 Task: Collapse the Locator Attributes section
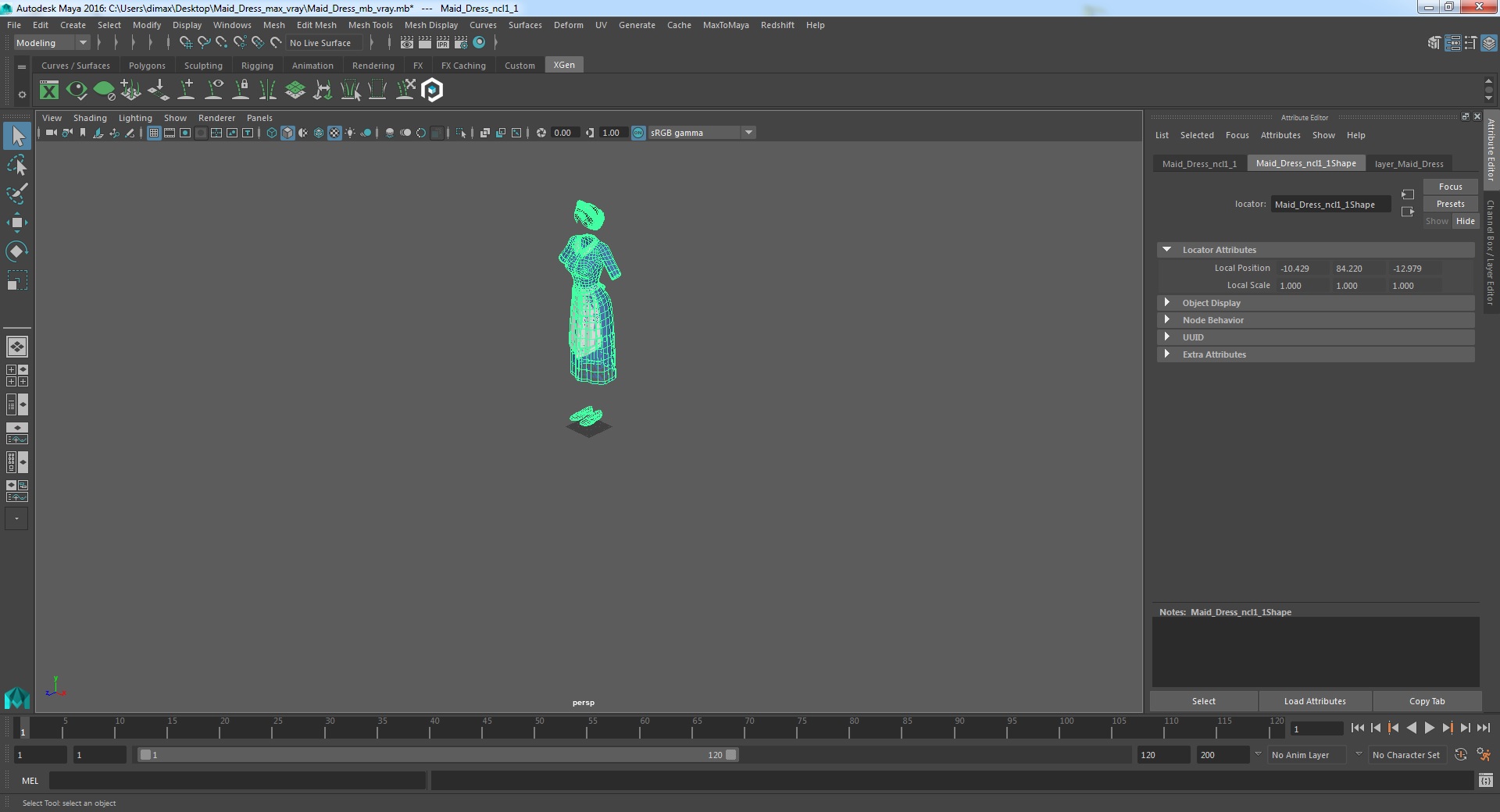click(1166, 250)
